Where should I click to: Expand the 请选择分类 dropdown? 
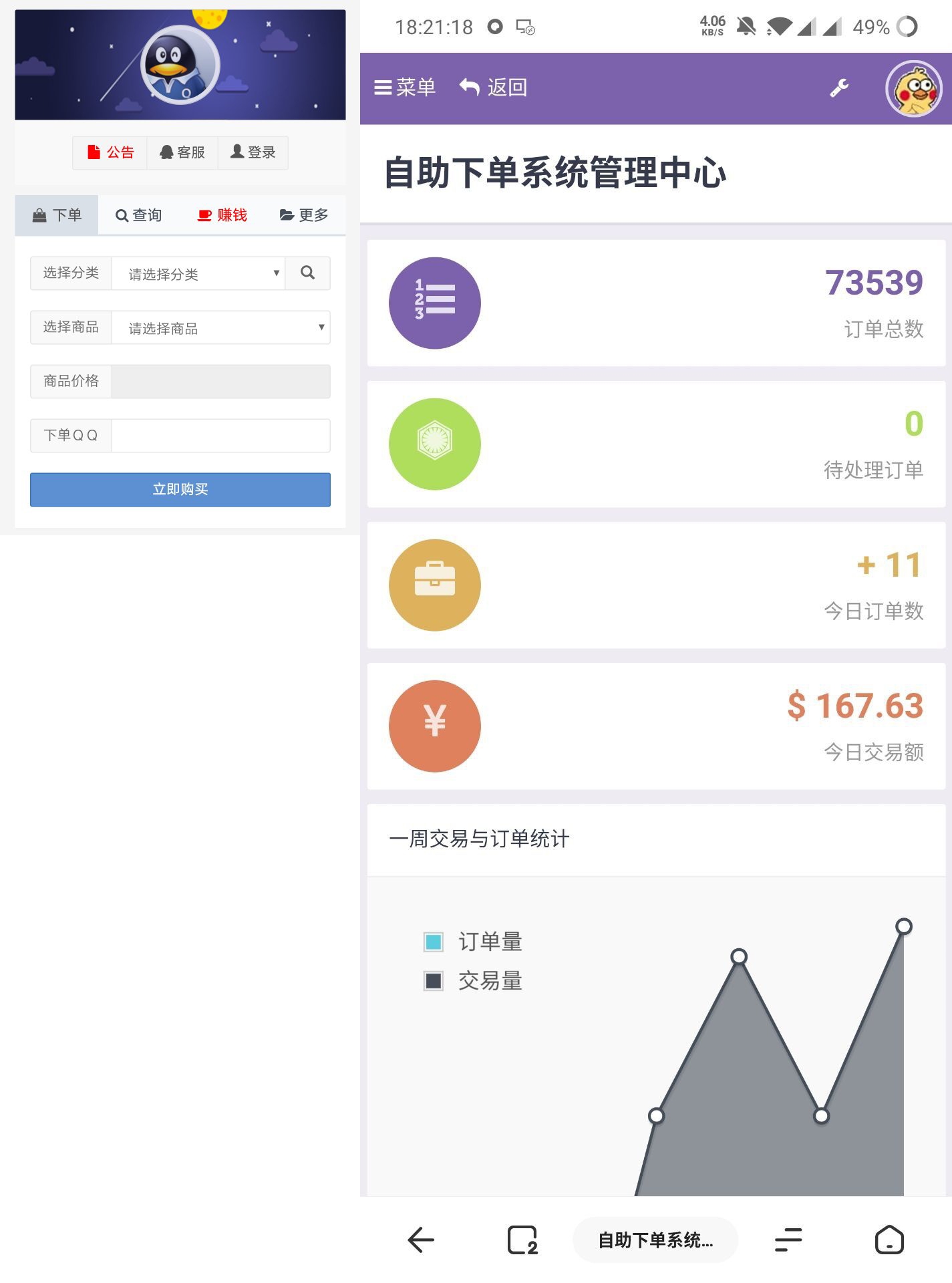point(198,273)
